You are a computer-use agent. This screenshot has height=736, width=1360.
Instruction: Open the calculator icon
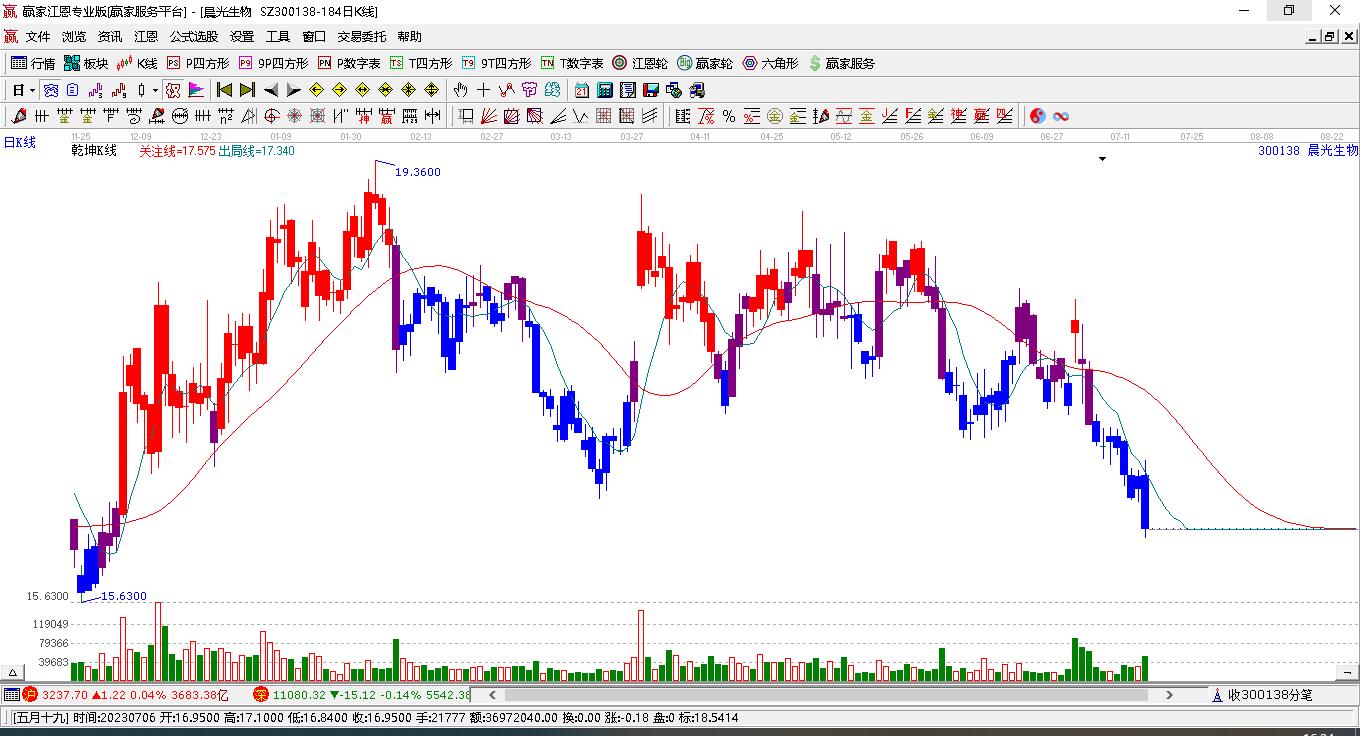pos(604,90)
